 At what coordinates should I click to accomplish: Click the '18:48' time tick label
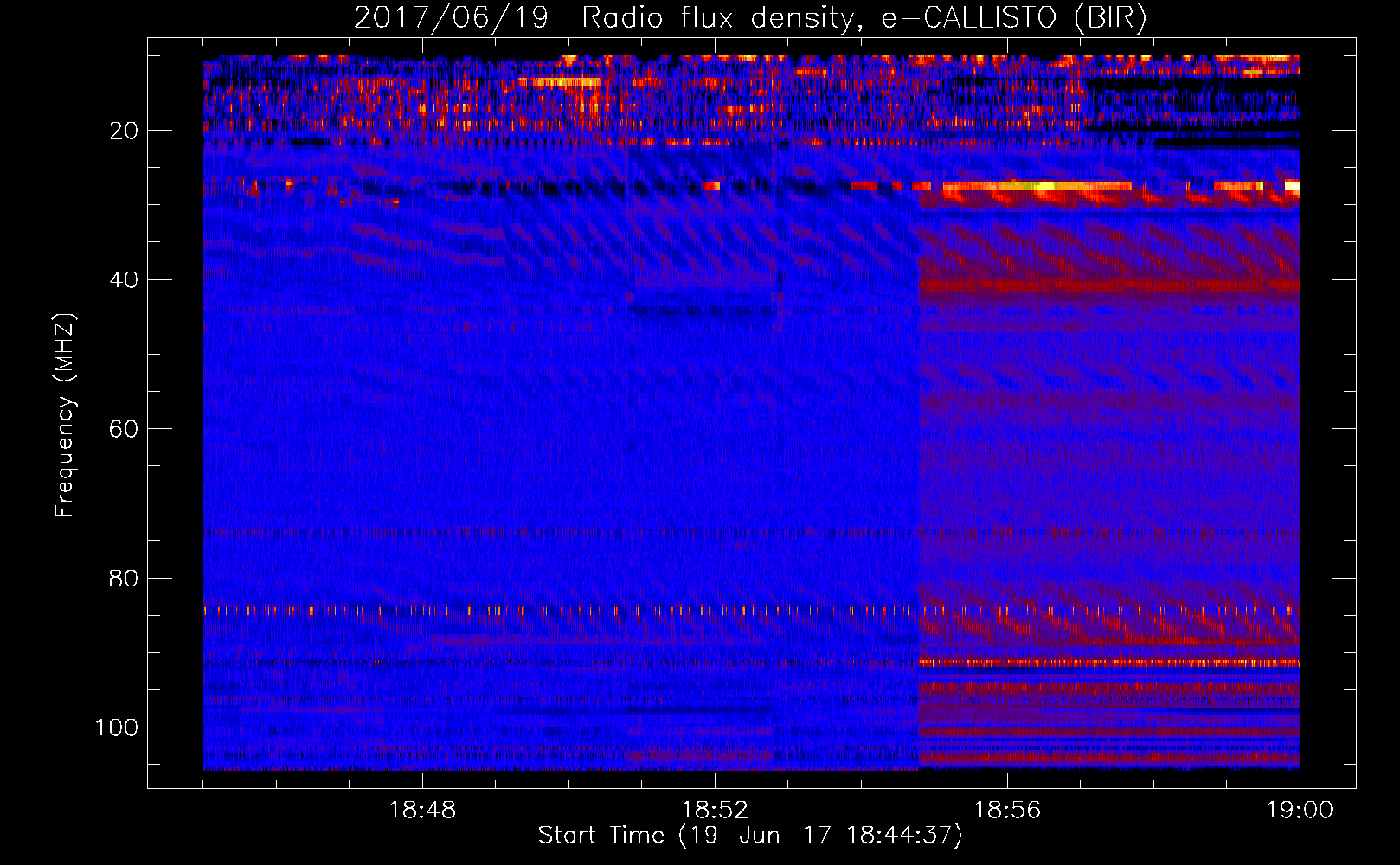click(423, 811)
